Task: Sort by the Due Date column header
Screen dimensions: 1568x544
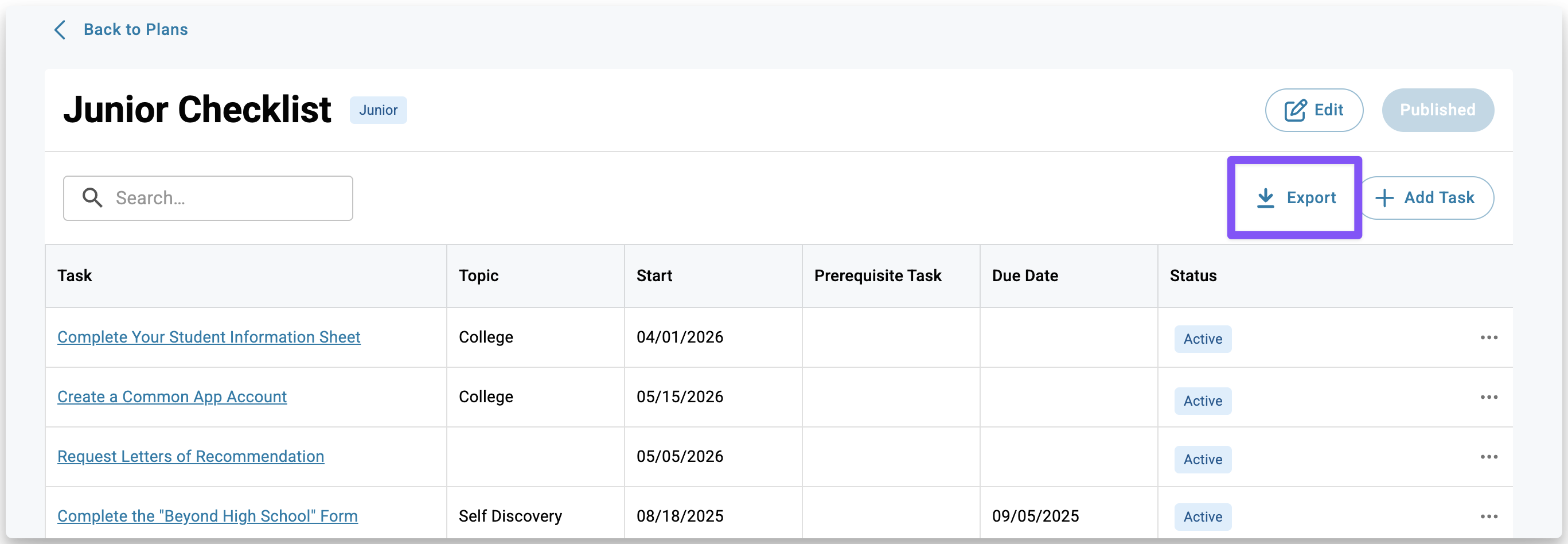Action: point(1025,276)
